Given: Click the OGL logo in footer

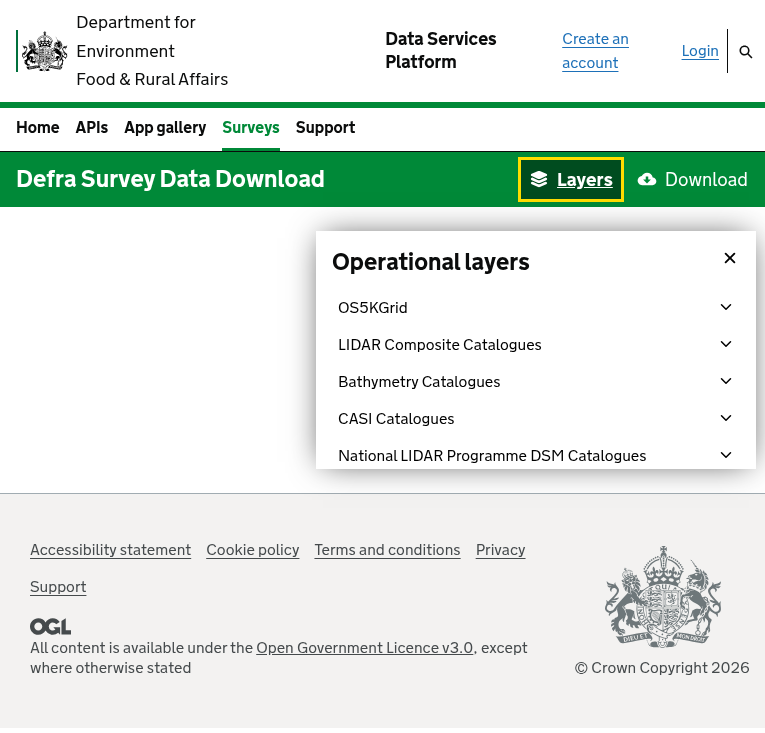Looking at the screenshot, I should (50, 627).
